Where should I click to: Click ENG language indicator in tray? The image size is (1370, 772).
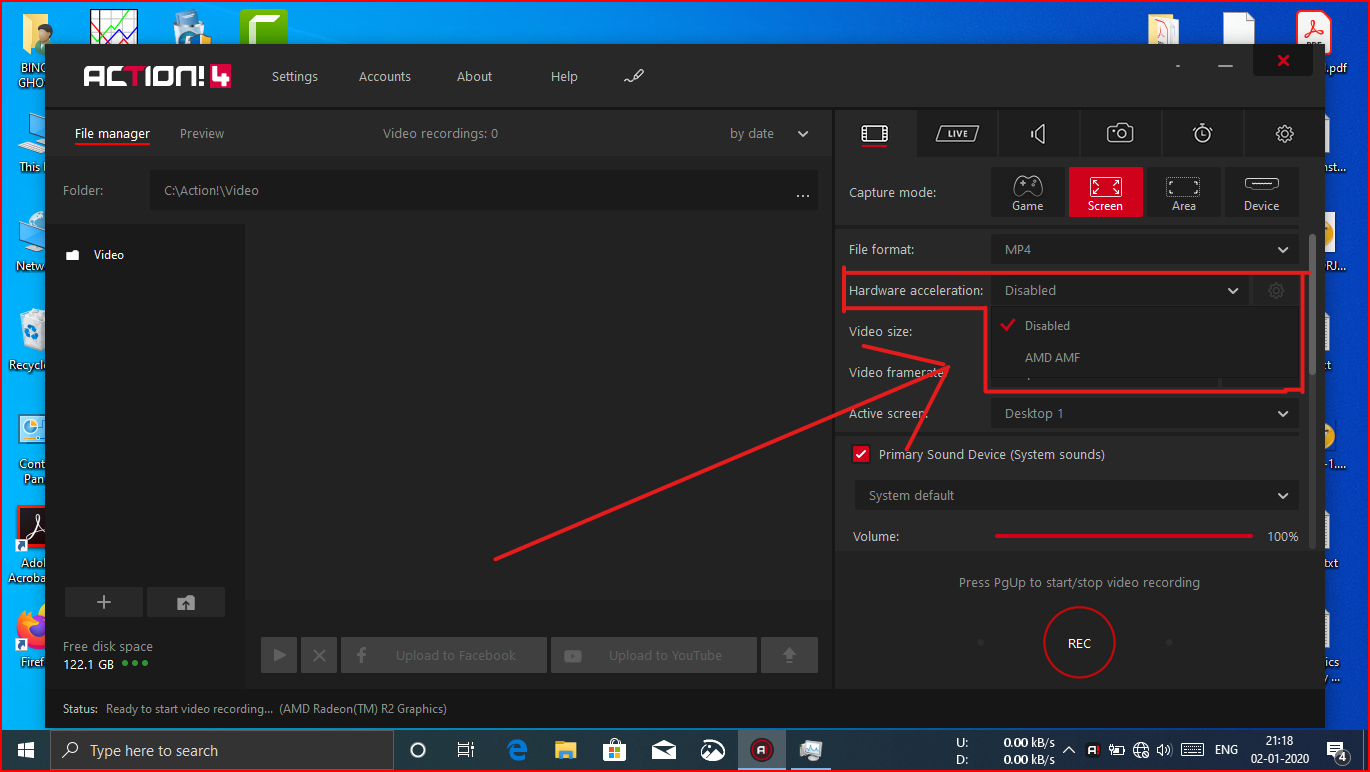1226,750
